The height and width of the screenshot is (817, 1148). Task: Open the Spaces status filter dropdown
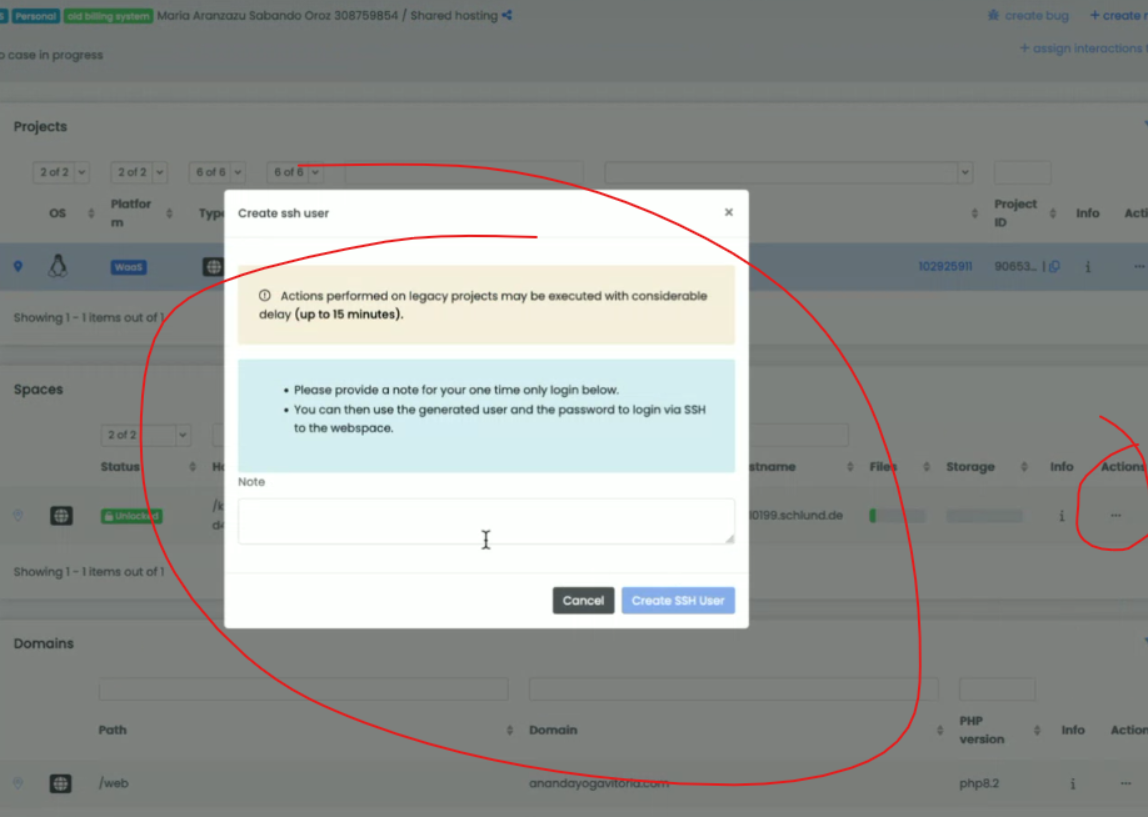[x=145, y=435]
